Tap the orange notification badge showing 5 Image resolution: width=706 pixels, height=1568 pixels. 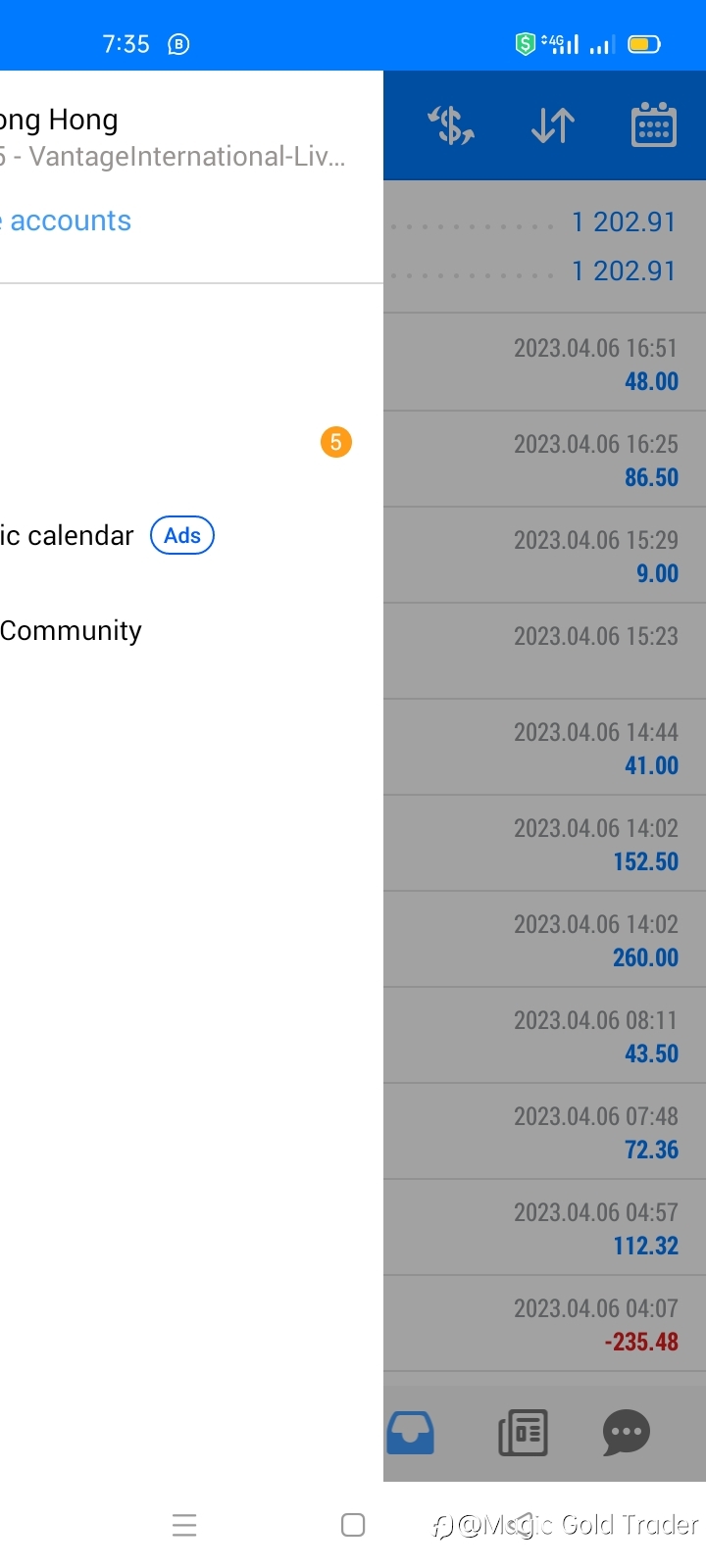click(x=335, y=442)
